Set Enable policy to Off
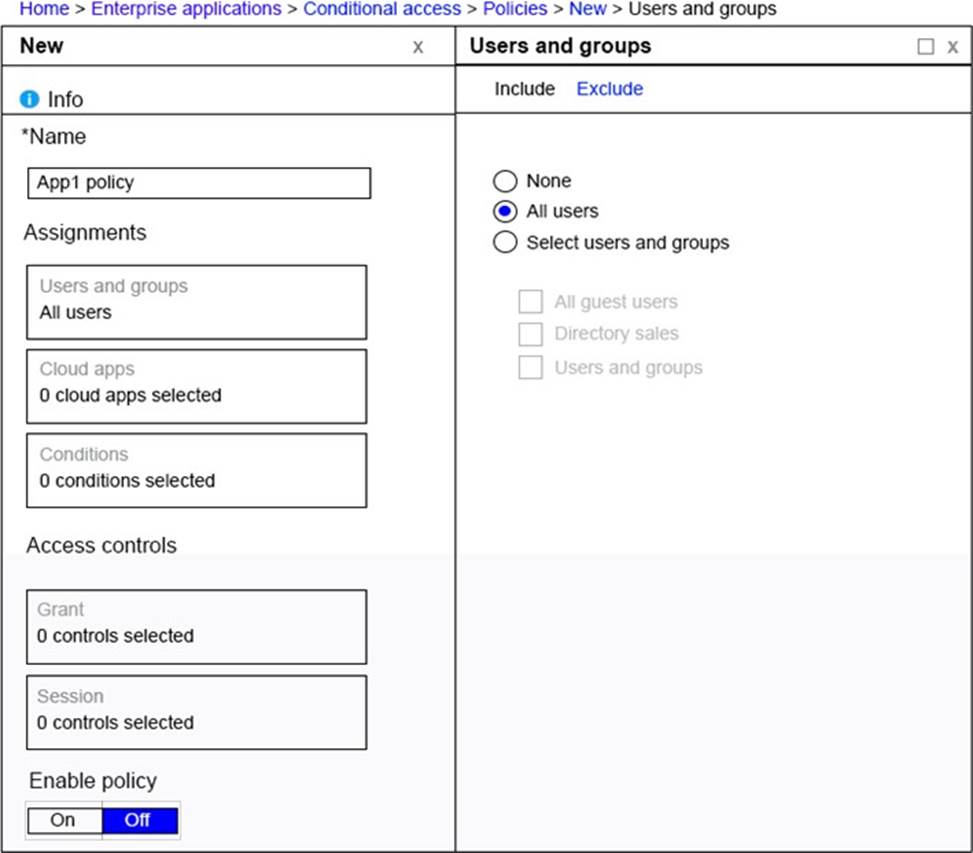 (139, 820)
